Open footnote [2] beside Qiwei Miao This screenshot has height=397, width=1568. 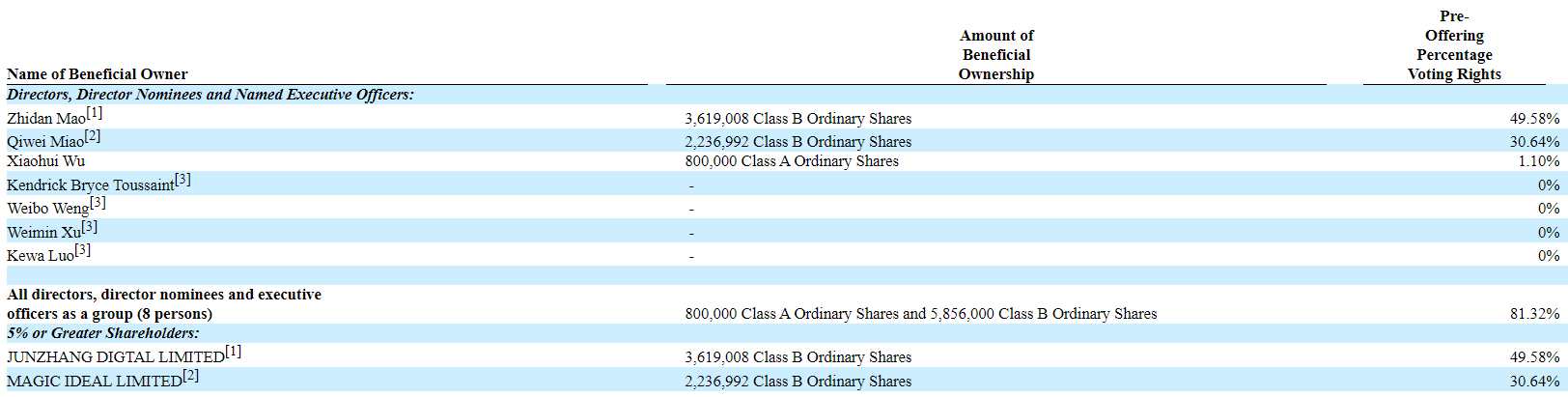click(x=93, y=136)
